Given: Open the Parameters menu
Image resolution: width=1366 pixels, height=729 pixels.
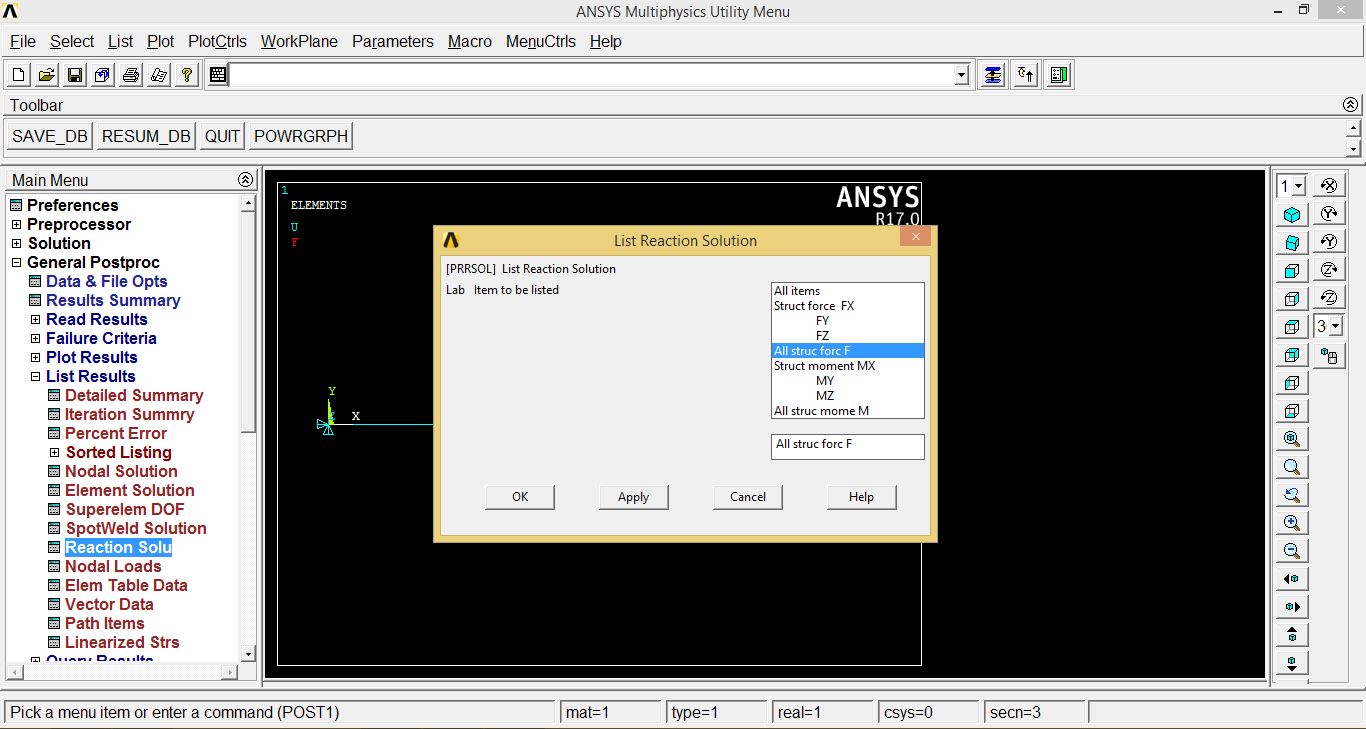Looking at the screenshot, I should click(392, 41).
